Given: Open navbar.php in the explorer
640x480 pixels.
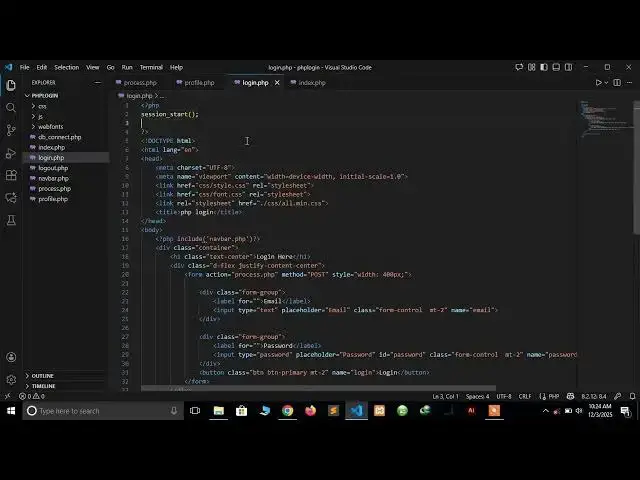Looking at the screenshot, I should [x=53, y=178].
